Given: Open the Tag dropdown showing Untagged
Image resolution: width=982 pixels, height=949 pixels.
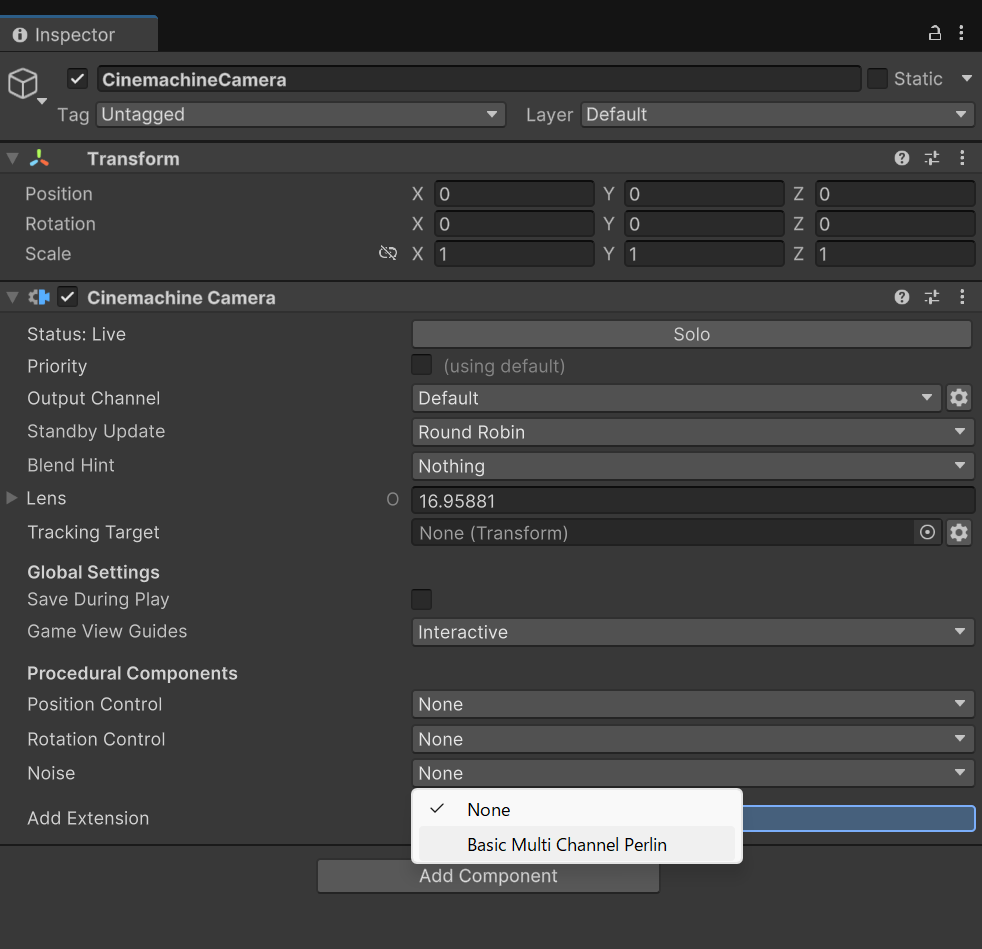Looking at the screenshot, I should (x=301, y=114).
